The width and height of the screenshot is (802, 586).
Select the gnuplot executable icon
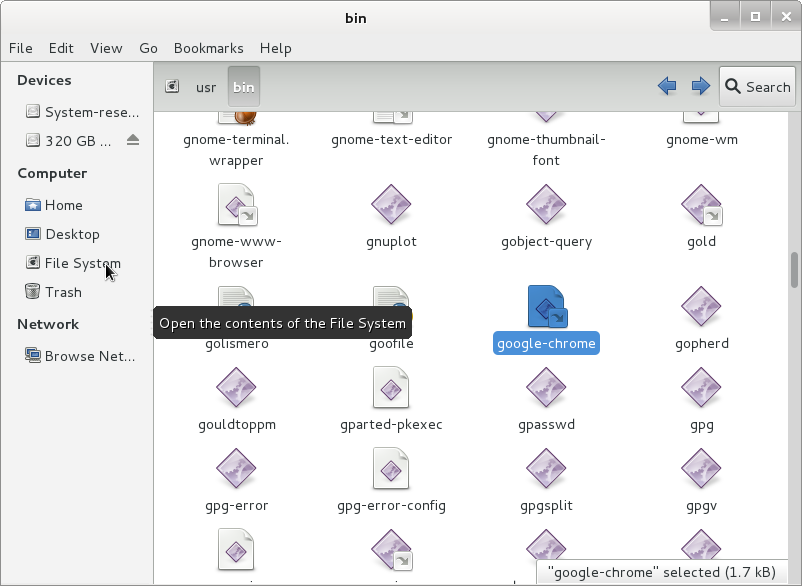[x=391, y=204]
